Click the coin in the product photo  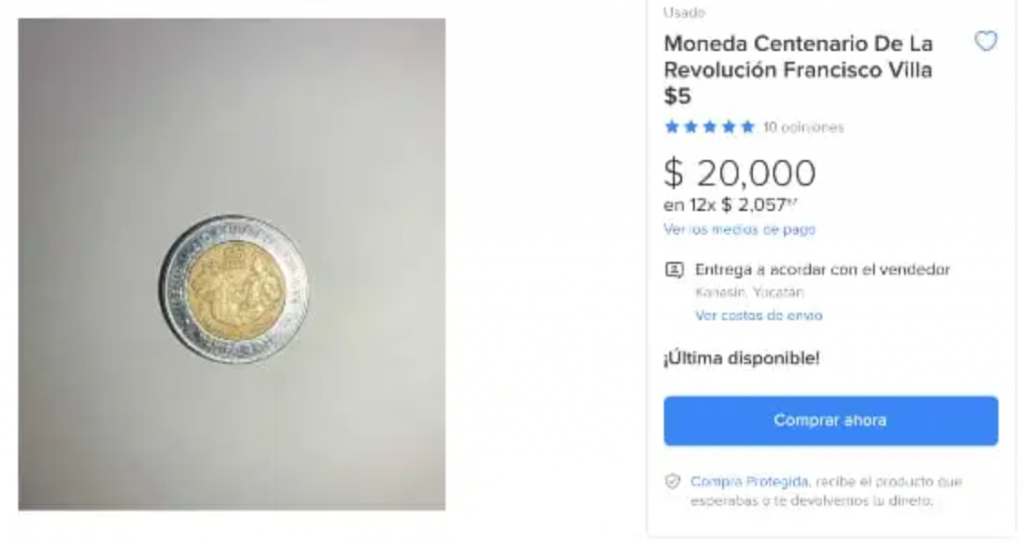[233, 289]
